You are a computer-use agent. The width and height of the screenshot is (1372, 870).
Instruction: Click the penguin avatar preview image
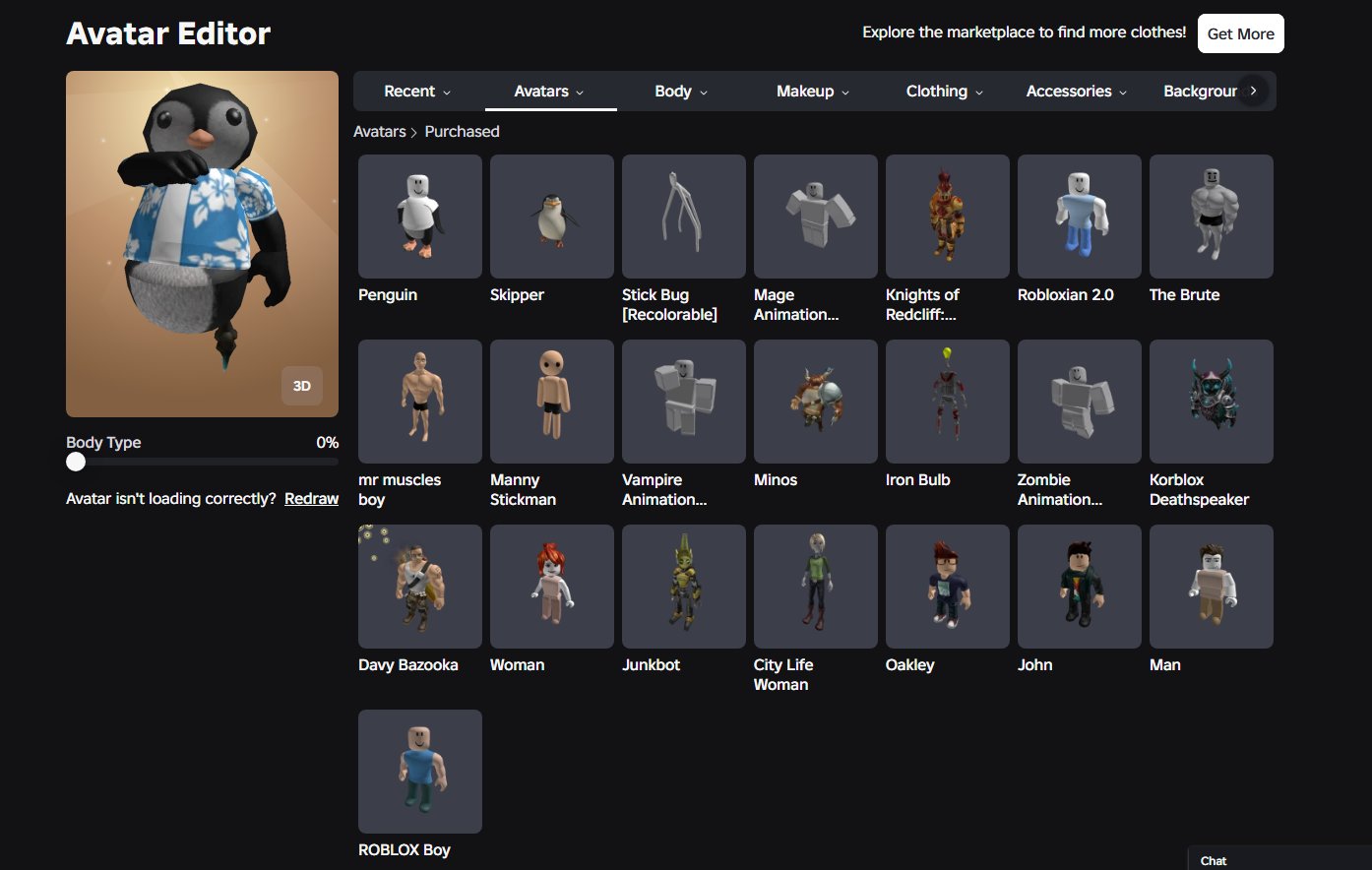click(202, 244)
